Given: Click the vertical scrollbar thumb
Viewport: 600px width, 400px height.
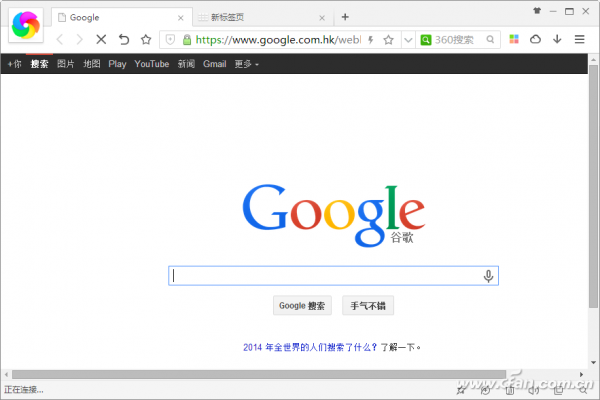Looking at the screenshot, I should click(x=593, y=186).
